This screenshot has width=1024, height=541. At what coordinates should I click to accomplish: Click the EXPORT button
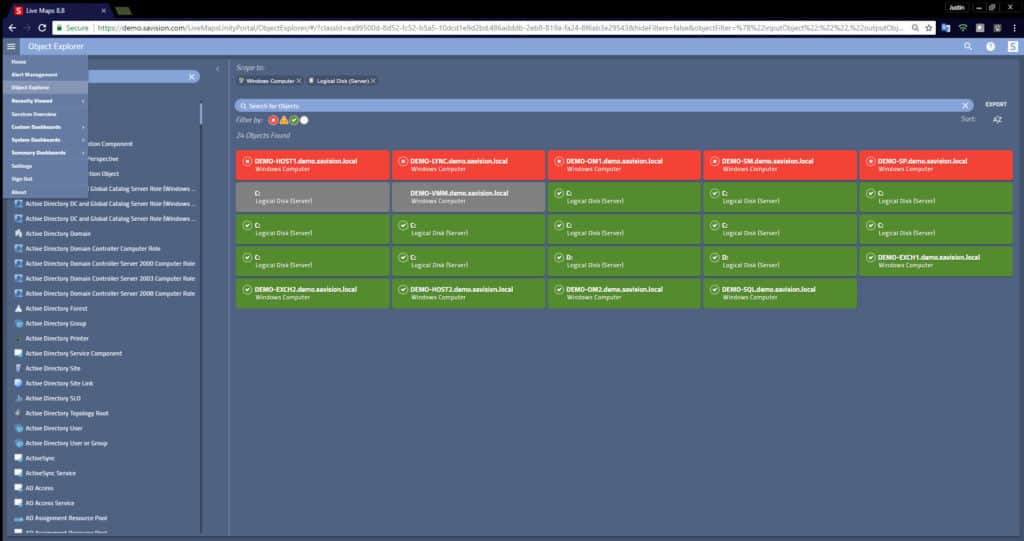click(x=996, y=105)
